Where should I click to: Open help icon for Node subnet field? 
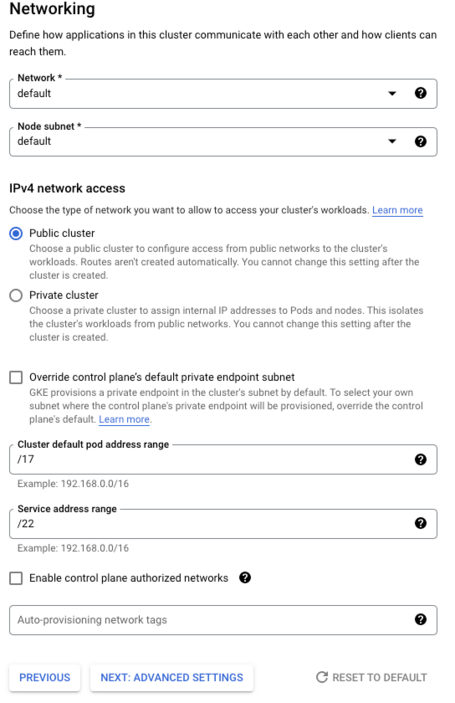click(420, 142)
